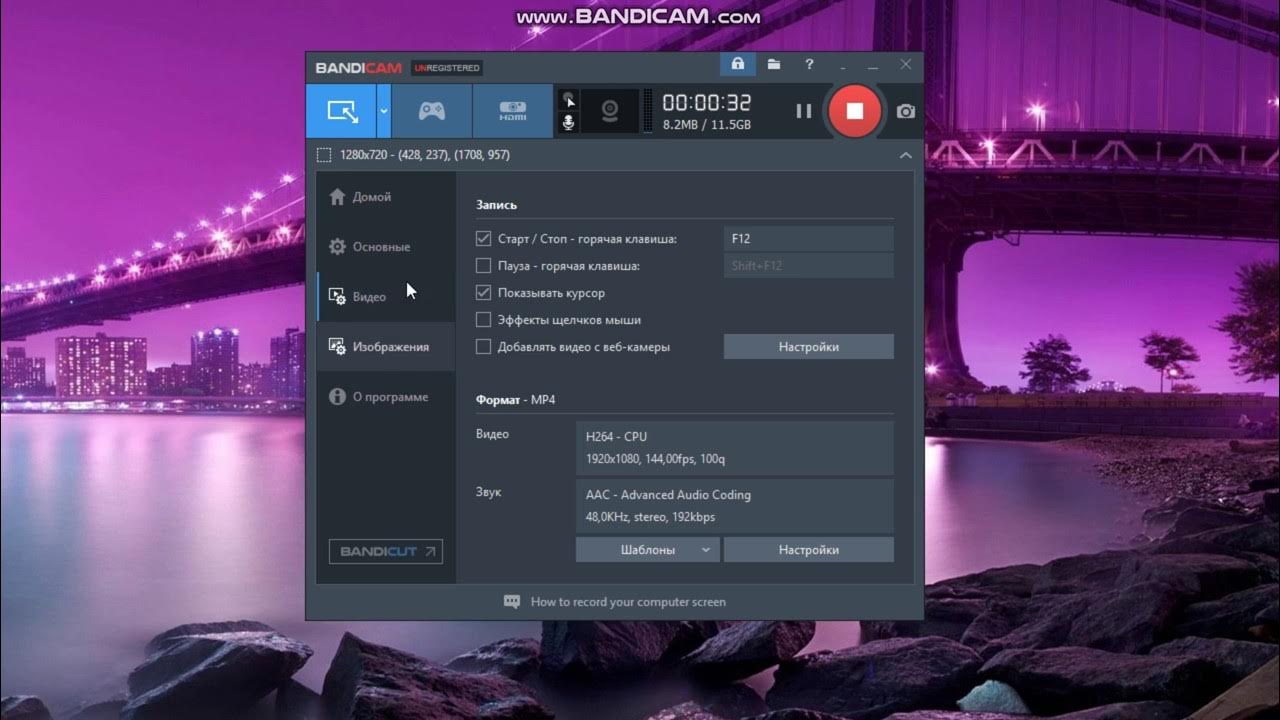Image resolution: width=1280 pixels, height=720 pixels.
Task: Click the audio volume level meter
Action: (647, 111)
